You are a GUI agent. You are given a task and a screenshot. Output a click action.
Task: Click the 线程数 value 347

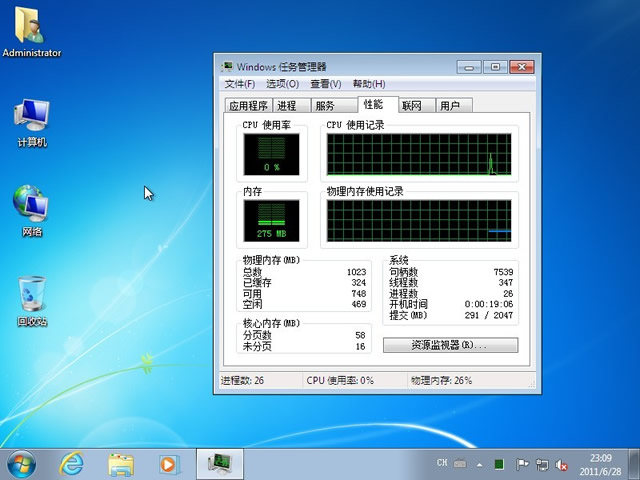(505, 282)
